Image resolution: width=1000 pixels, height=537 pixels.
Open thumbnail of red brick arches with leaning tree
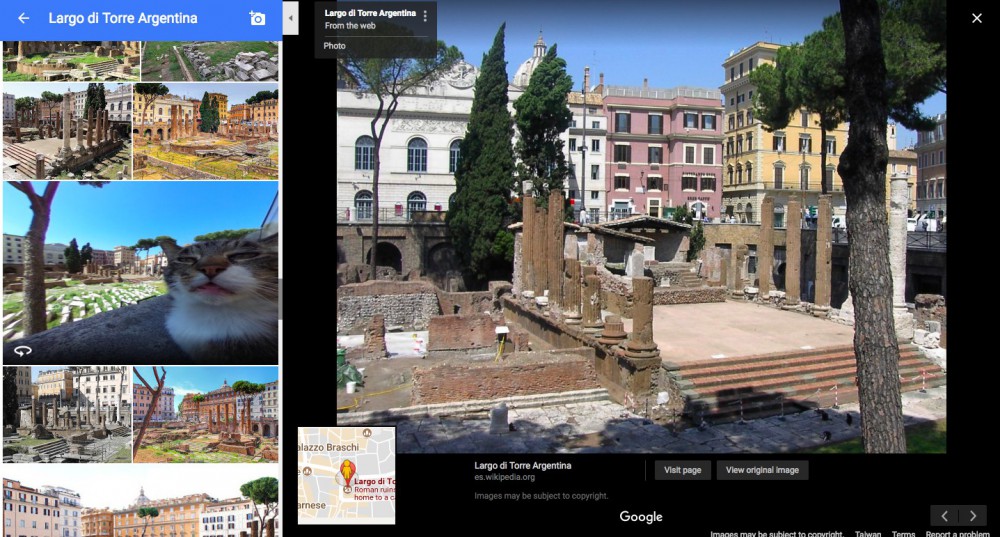[206, 415]
